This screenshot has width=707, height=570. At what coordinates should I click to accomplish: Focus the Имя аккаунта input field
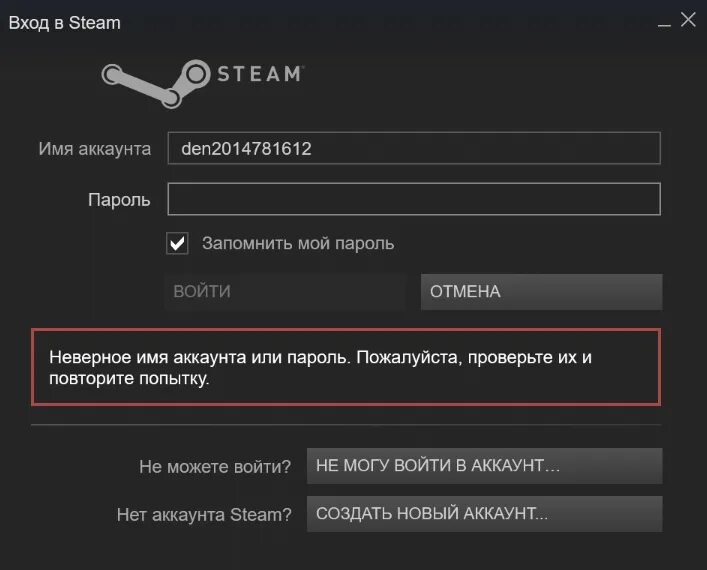click(x=414, y=148)
